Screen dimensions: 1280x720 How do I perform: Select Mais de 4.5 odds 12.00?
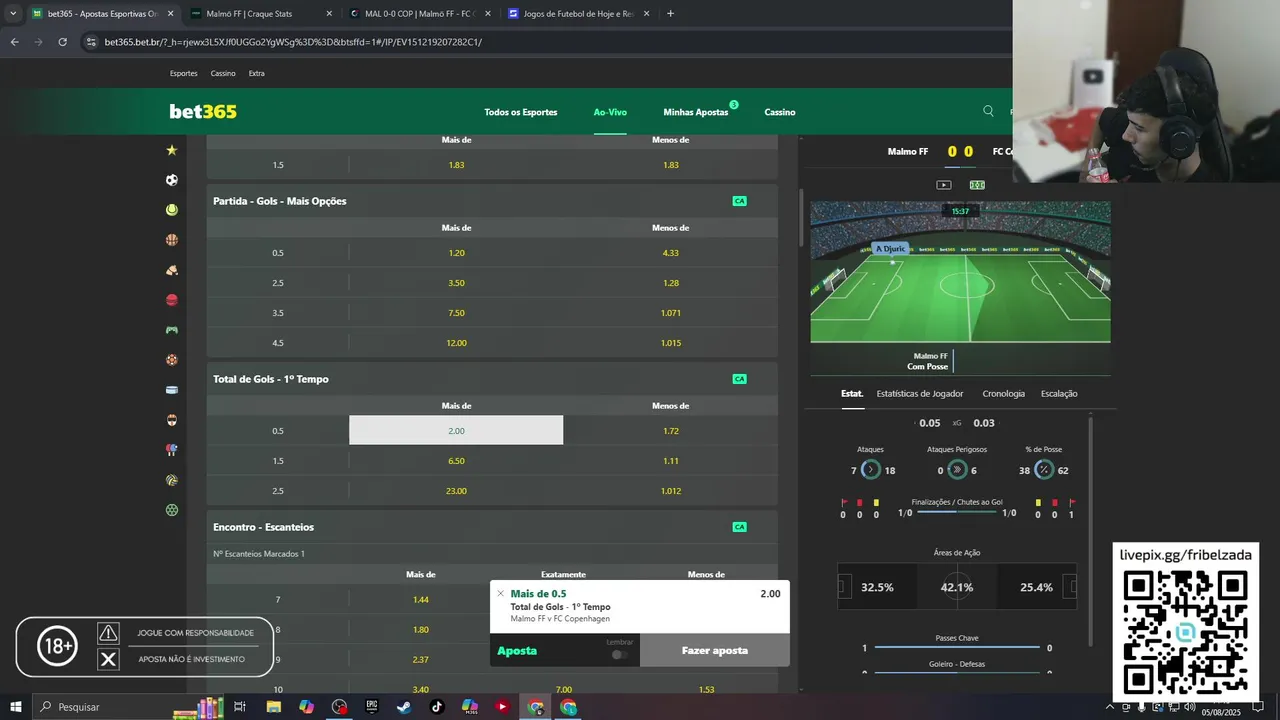pos(456,343)
